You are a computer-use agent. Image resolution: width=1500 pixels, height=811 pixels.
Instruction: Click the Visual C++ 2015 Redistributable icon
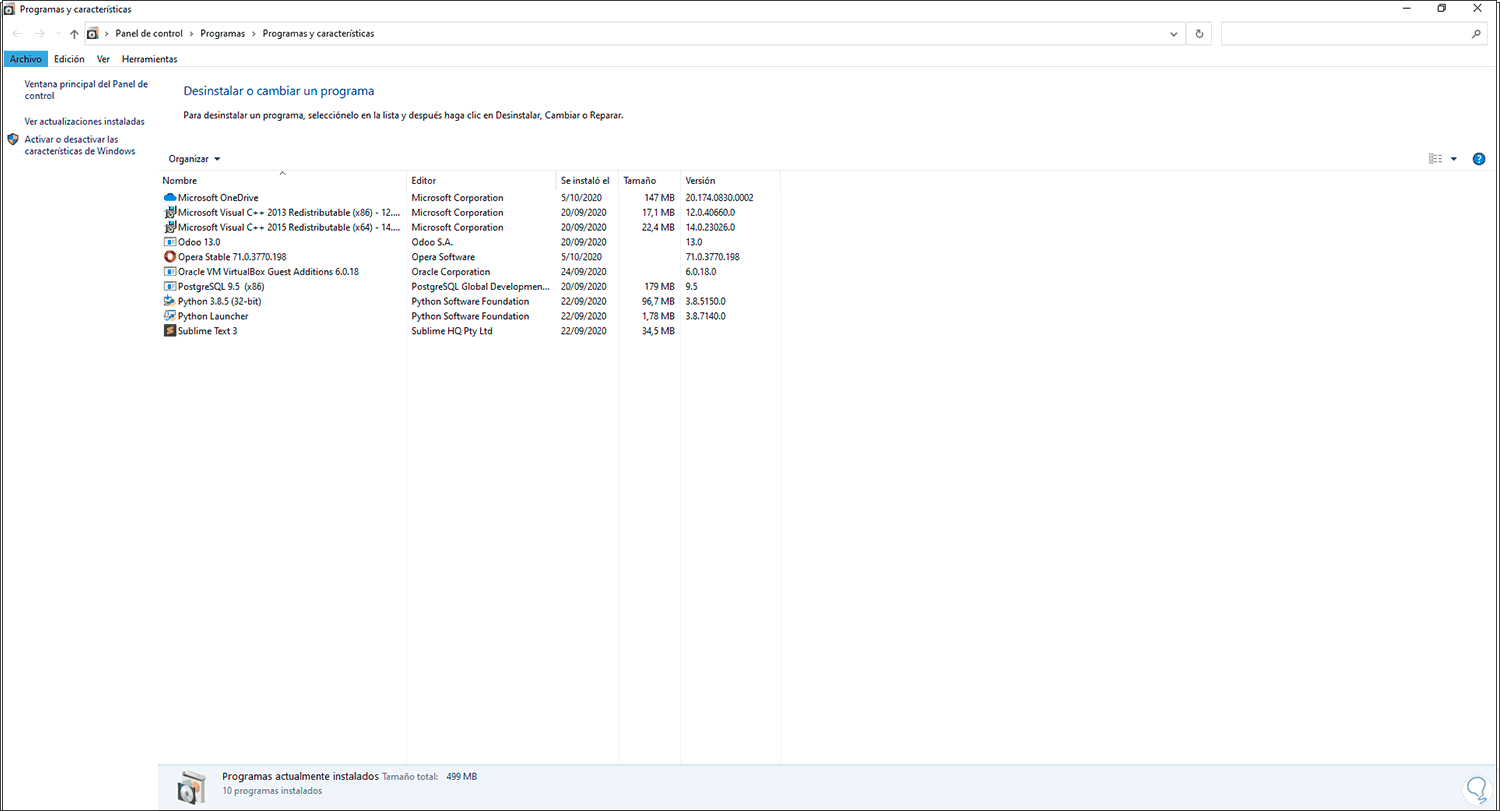pyautogui.click(x=169, y=227)
